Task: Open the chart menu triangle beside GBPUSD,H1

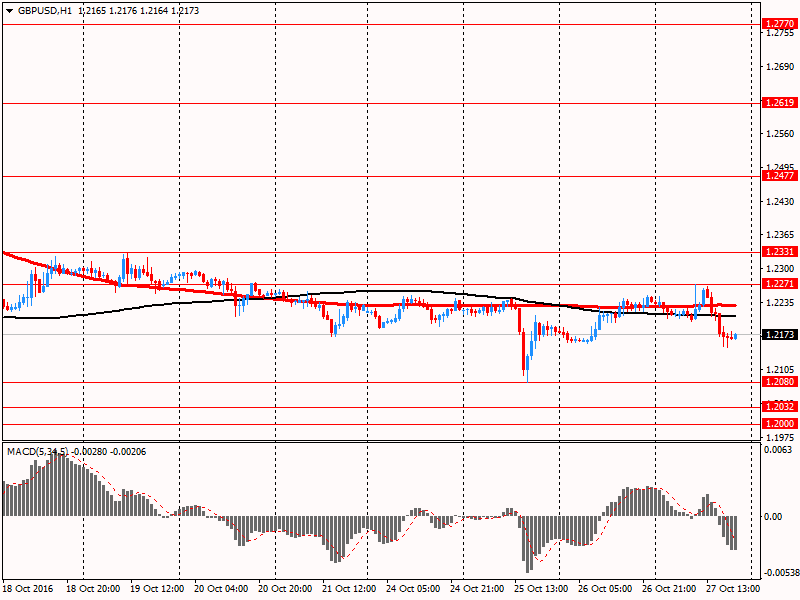Action: pyautogui.click(x=9, y=11)
